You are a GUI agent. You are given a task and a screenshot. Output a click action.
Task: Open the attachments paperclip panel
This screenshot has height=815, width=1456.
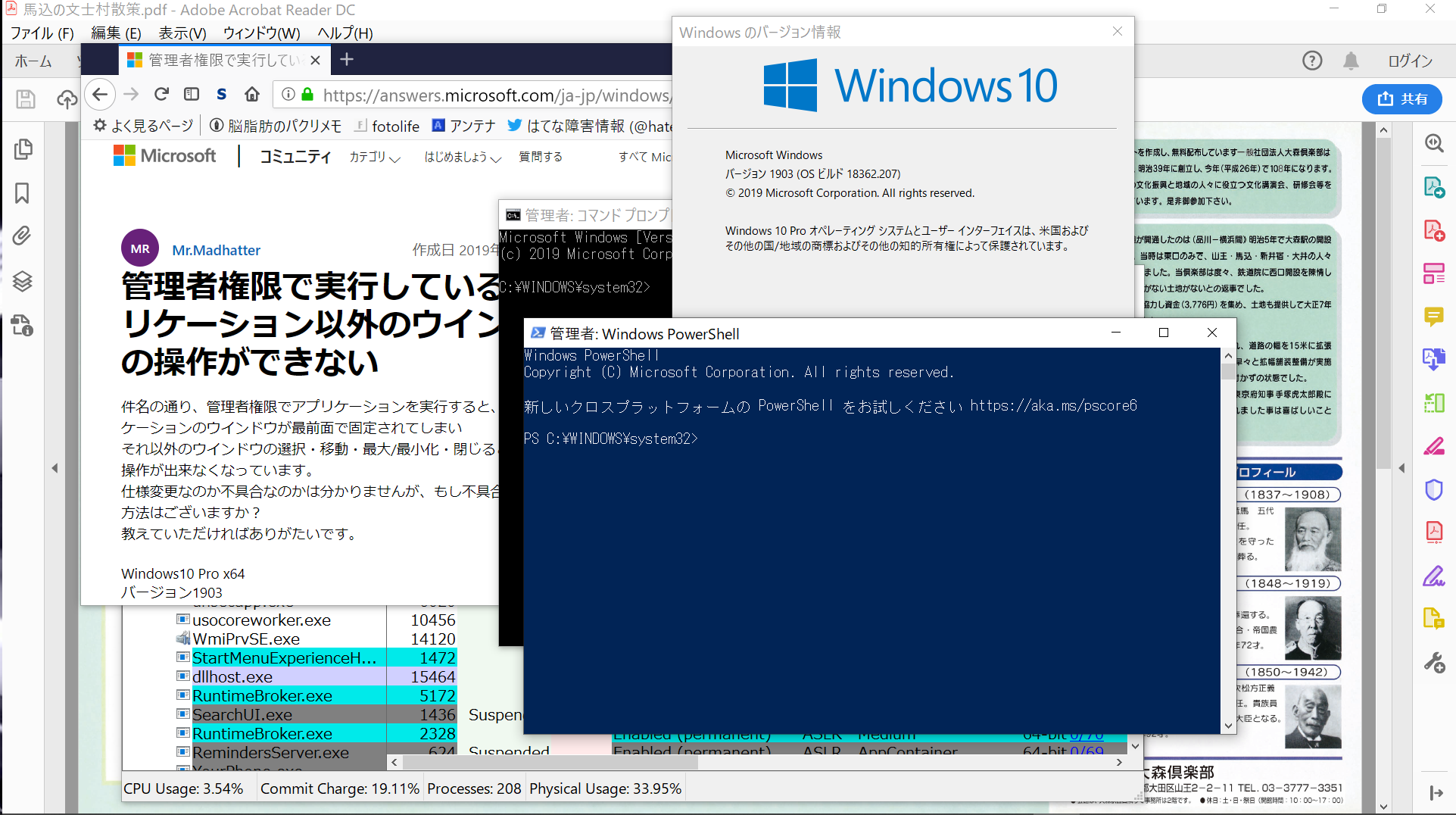pos(23,236)
